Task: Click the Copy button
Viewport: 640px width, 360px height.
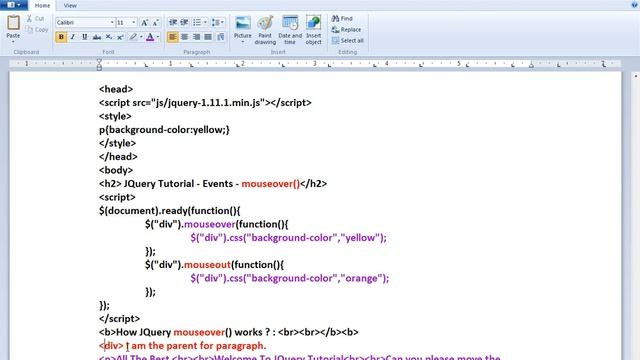Action: [x=37, y=29]
